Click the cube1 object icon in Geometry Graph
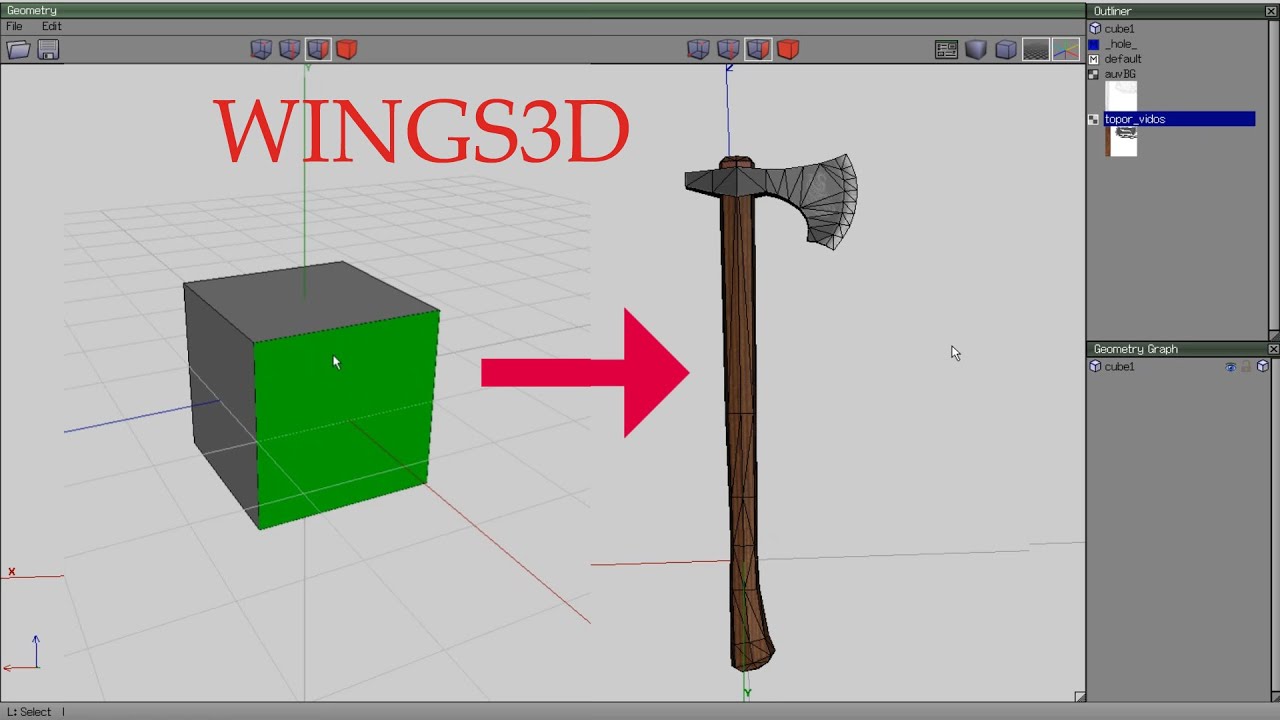 tap(1095, 367)
